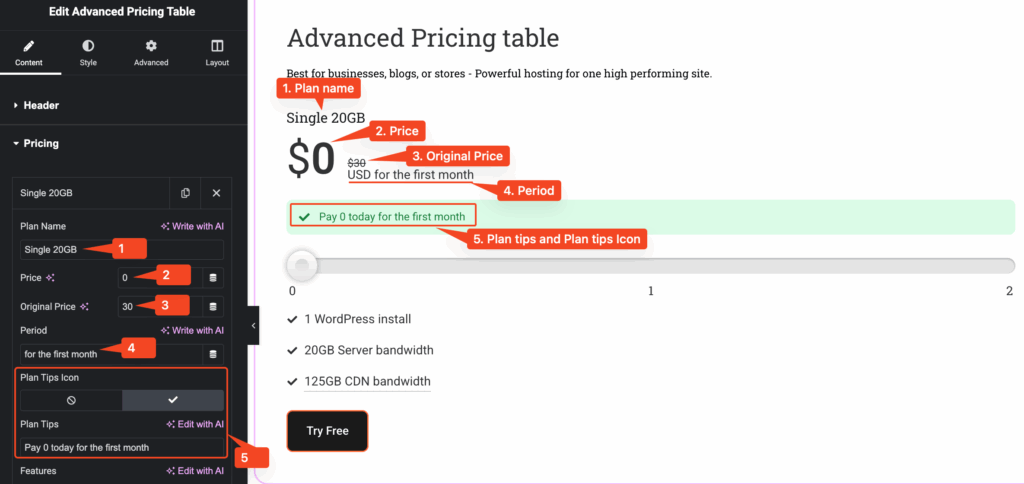Viewport: 1024px width, 484px height.
Task: Click Edit with AI for Plan Tips
Action: click(x=194, y=424)
